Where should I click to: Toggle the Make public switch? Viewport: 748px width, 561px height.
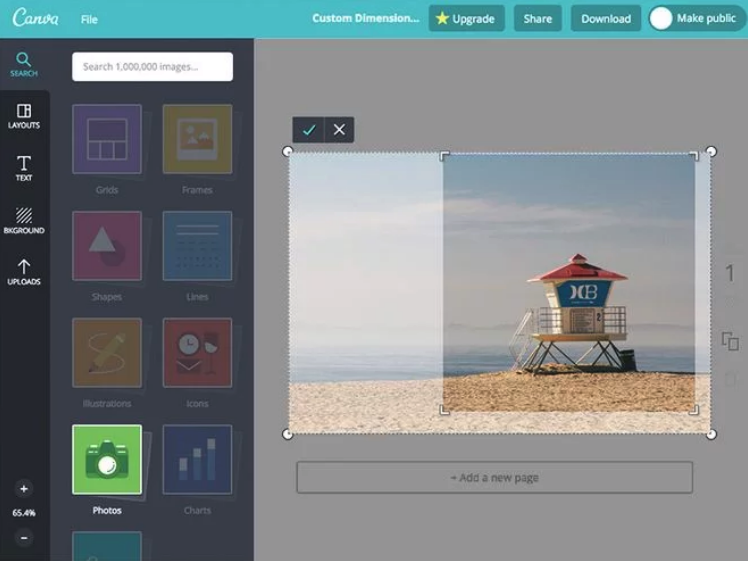tap(662, 18)
